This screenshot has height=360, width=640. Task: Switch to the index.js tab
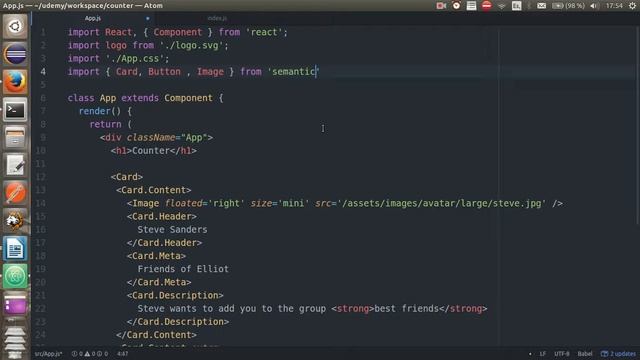coord(217,18)
